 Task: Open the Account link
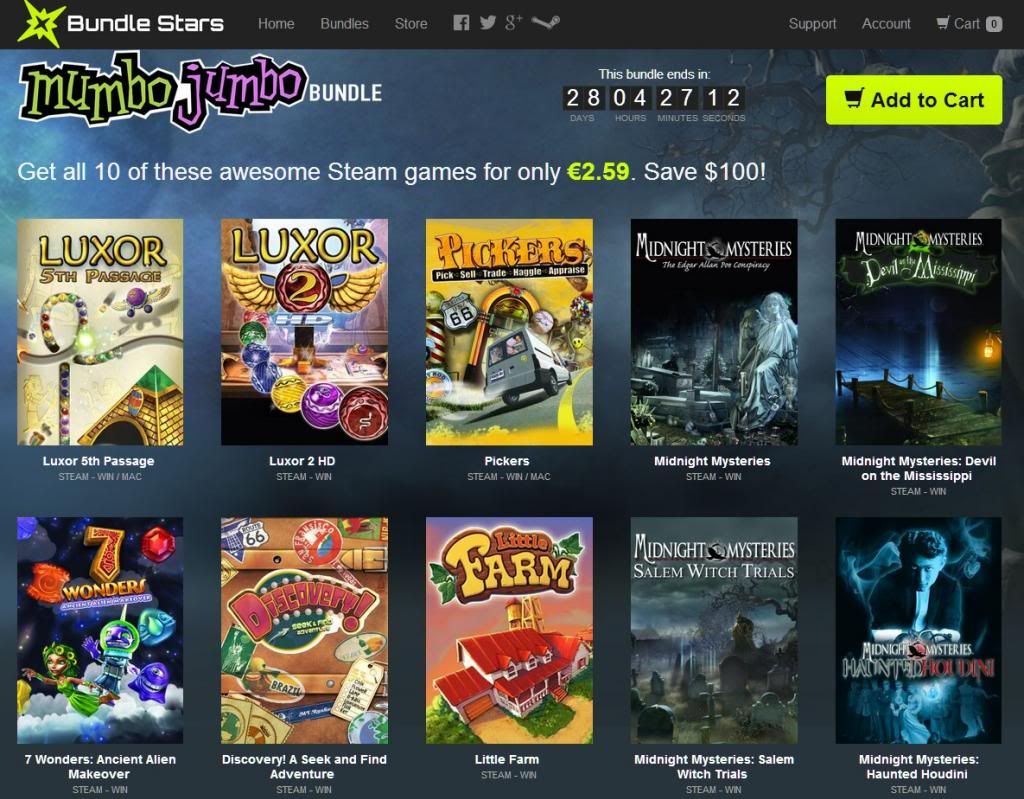pos(886,24)
